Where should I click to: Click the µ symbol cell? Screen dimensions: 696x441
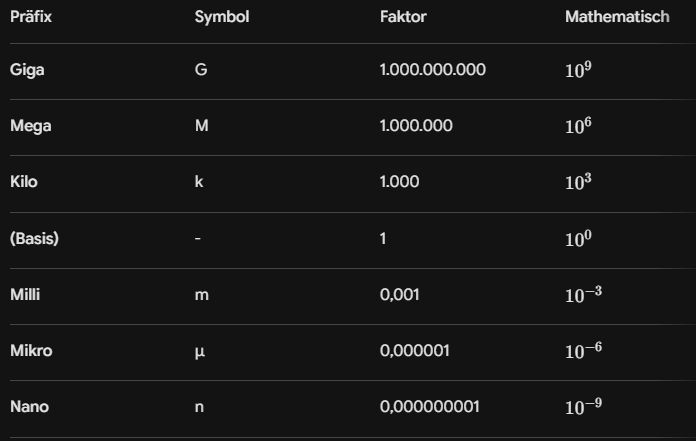[200, 352]
